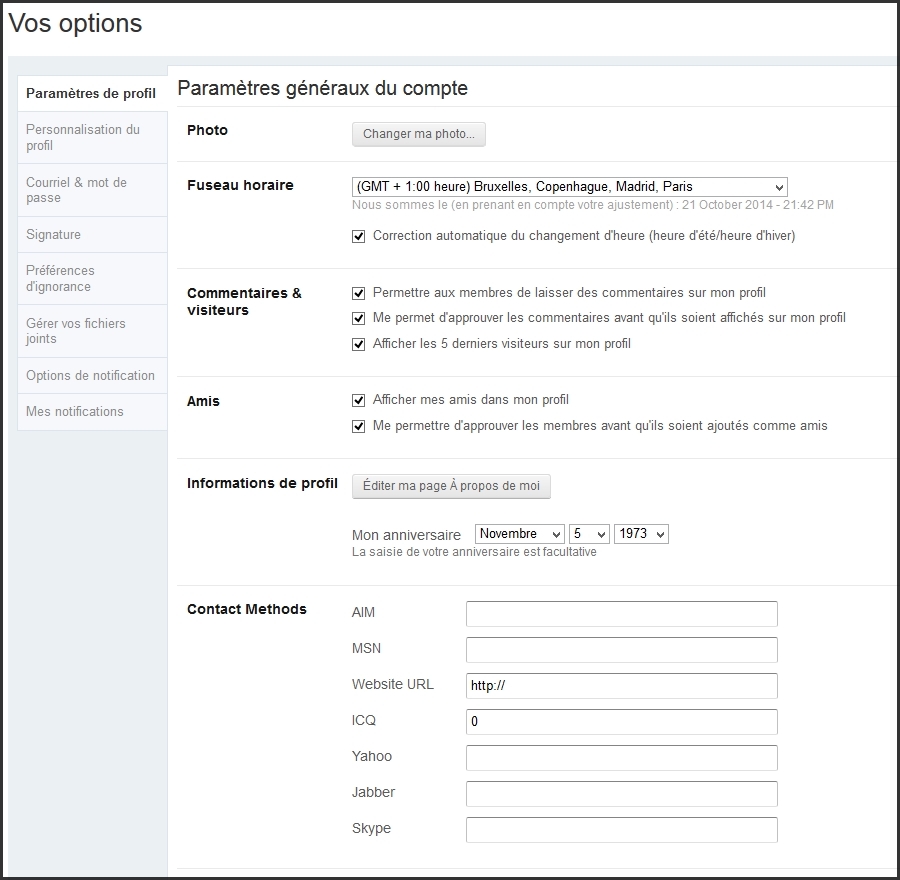Toggle approving comments before display checkbox
900x880 pixels.
click(359, 318)
